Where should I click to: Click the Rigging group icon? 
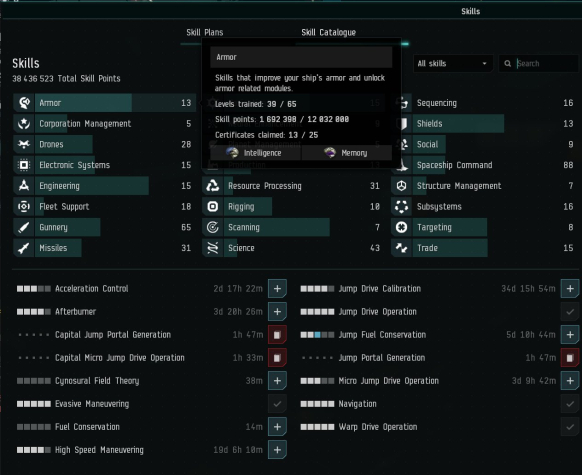pos(213,207)
